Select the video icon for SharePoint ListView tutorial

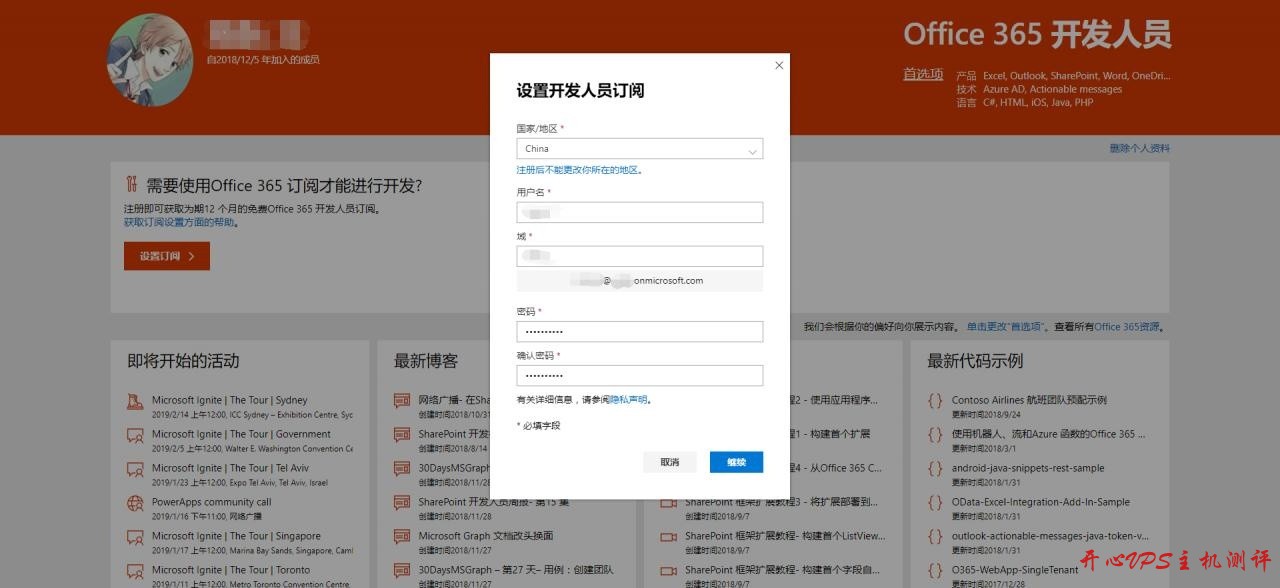(x=667, y=537)
